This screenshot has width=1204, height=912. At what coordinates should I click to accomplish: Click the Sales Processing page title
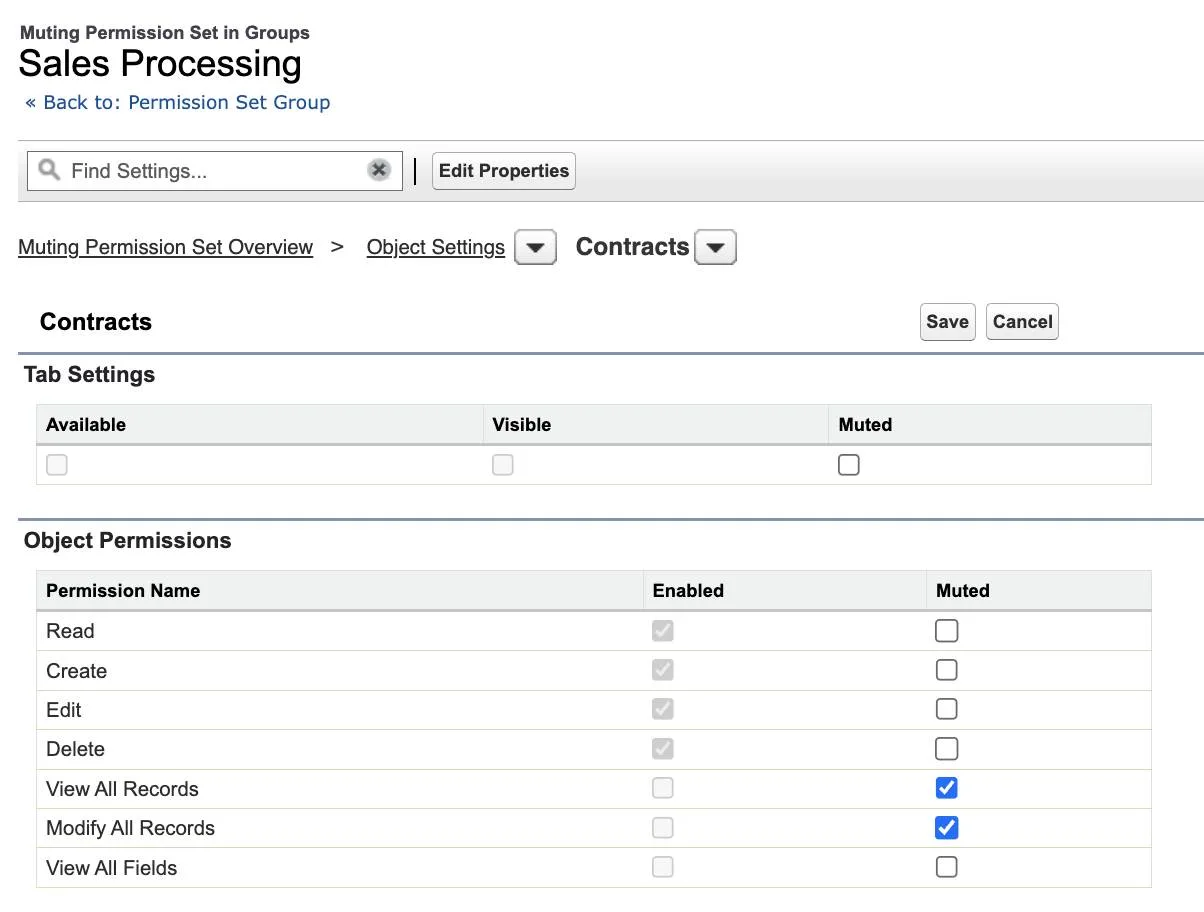[160, 63]
